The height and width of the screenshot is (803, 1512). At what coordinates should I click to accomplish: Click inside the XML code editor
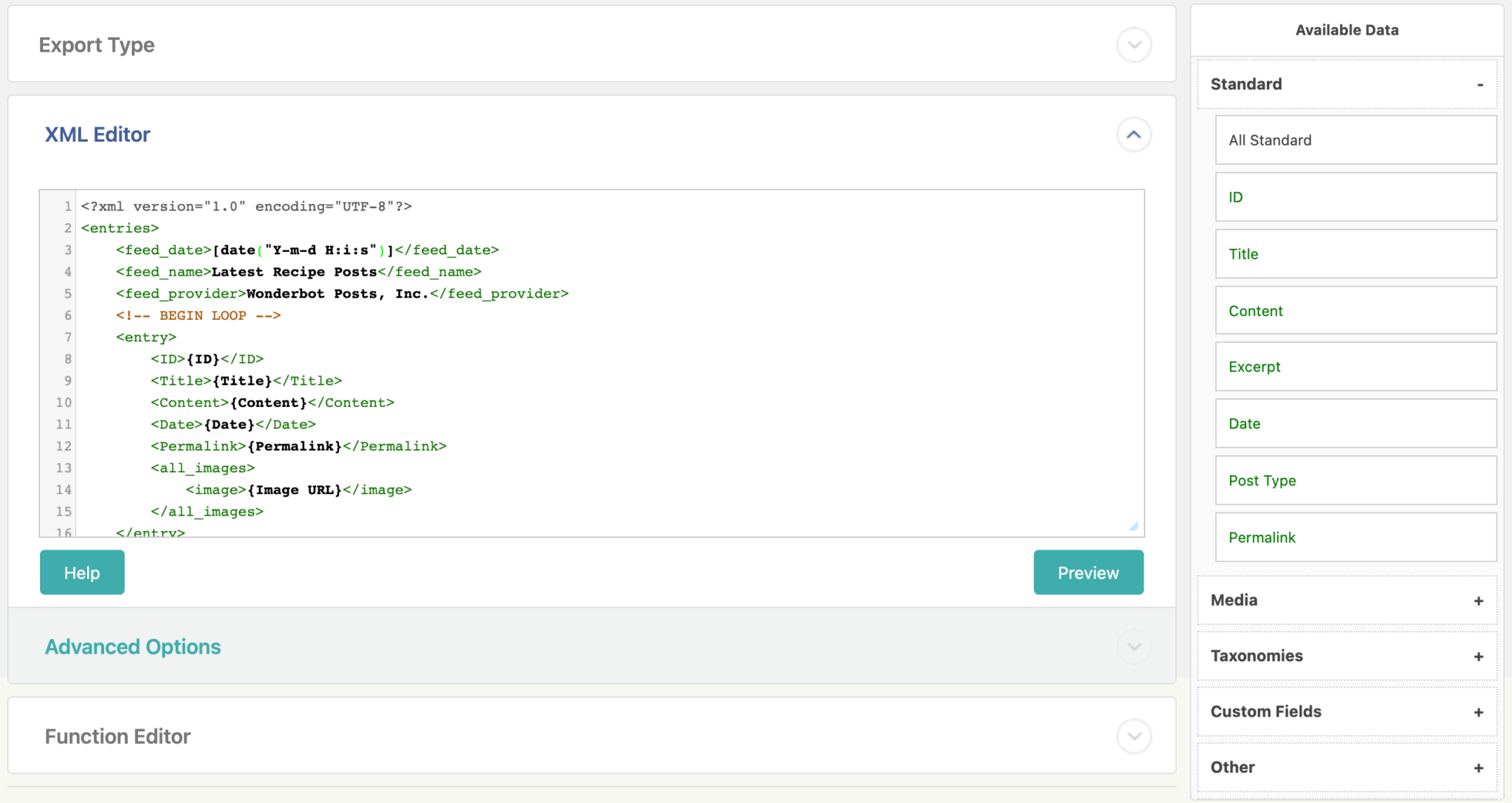click(591, 362)
